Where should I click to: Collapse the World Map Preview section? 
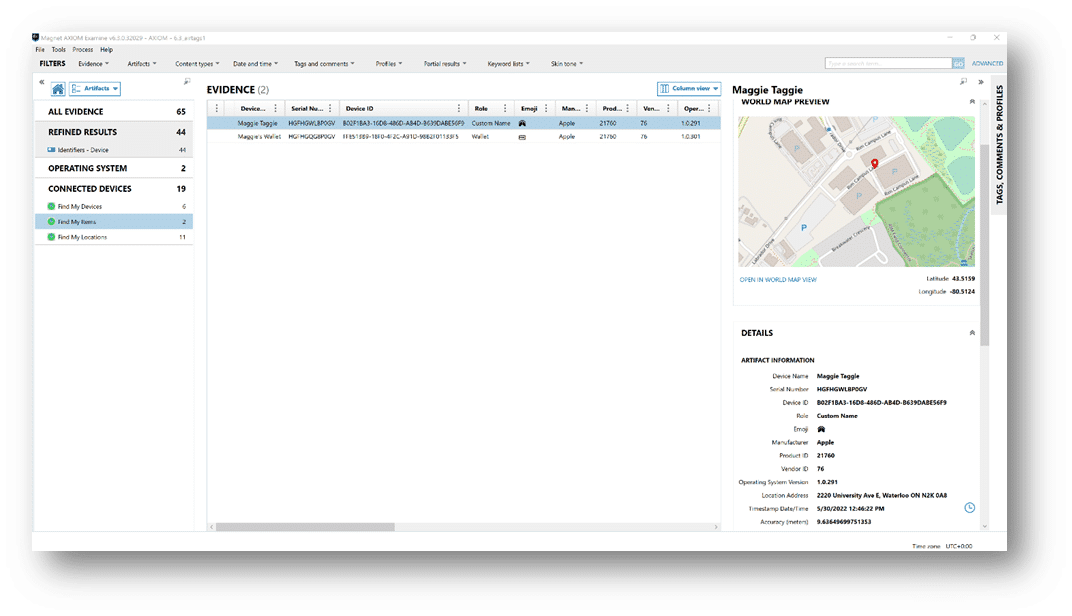(972, 102)
